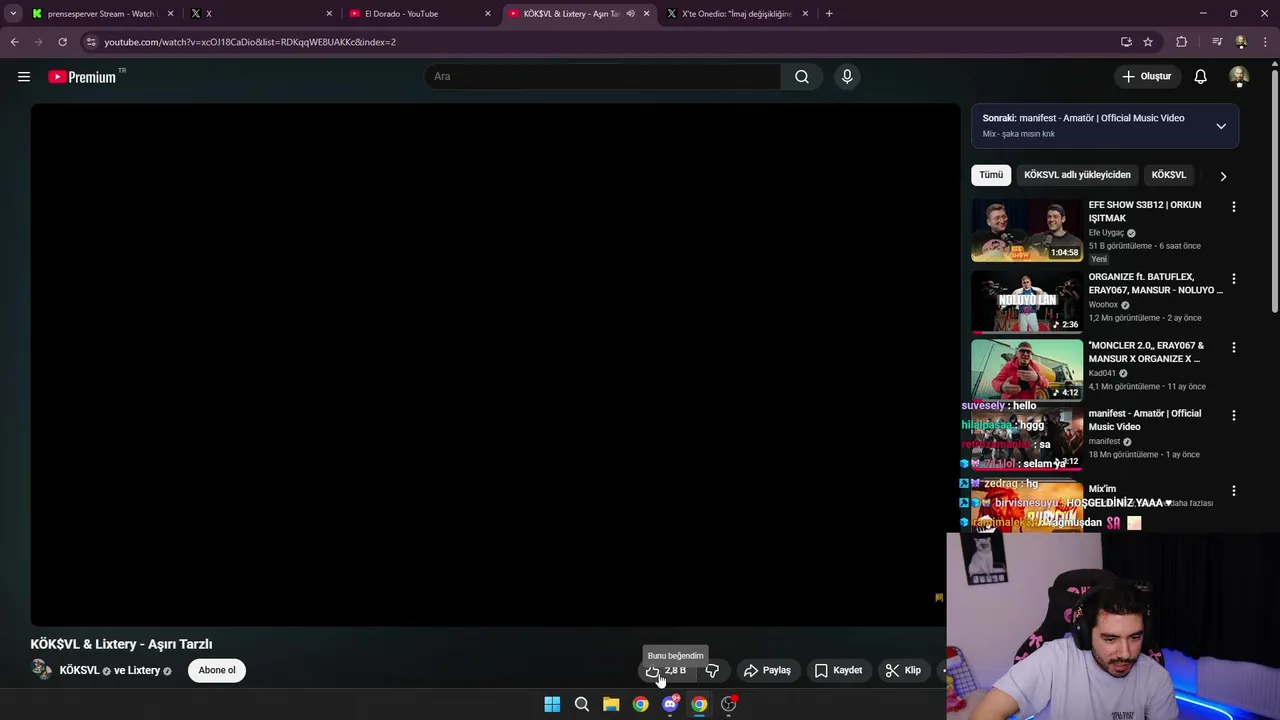Switch to X'te Onedio browser tab
Image resolution: width=1280 pixels, height=720 pixels.
click(738, 14)
